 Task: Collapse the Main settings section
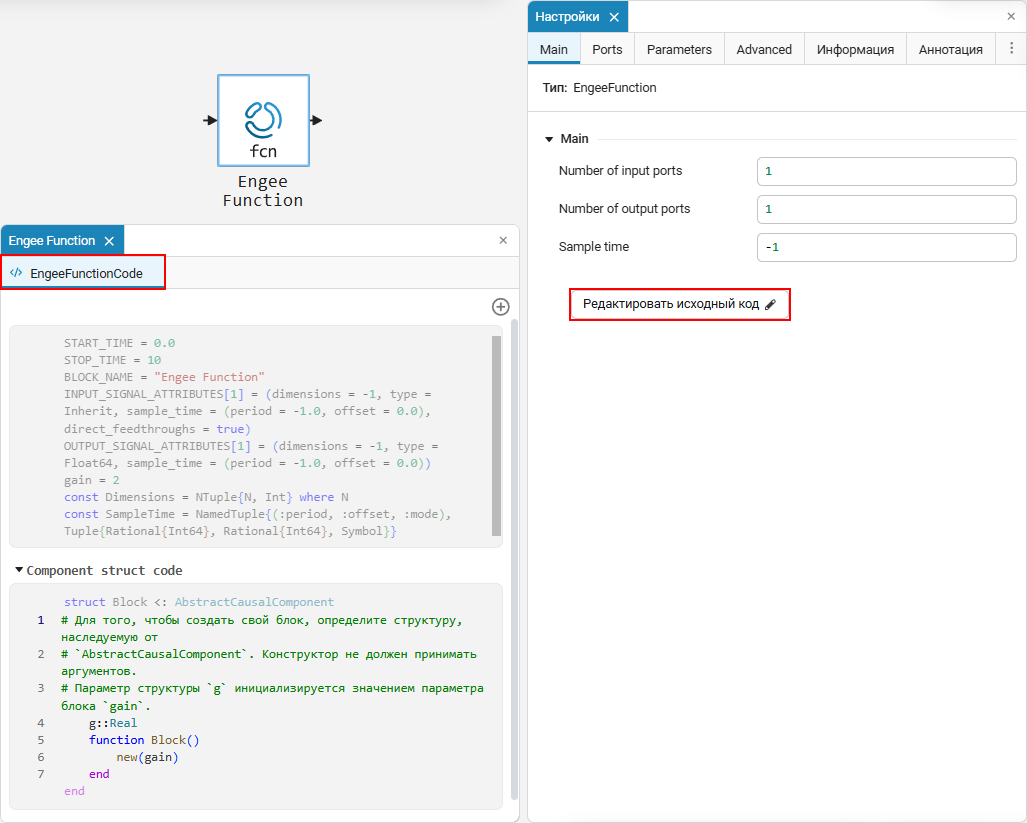click(x=549, y=139)
